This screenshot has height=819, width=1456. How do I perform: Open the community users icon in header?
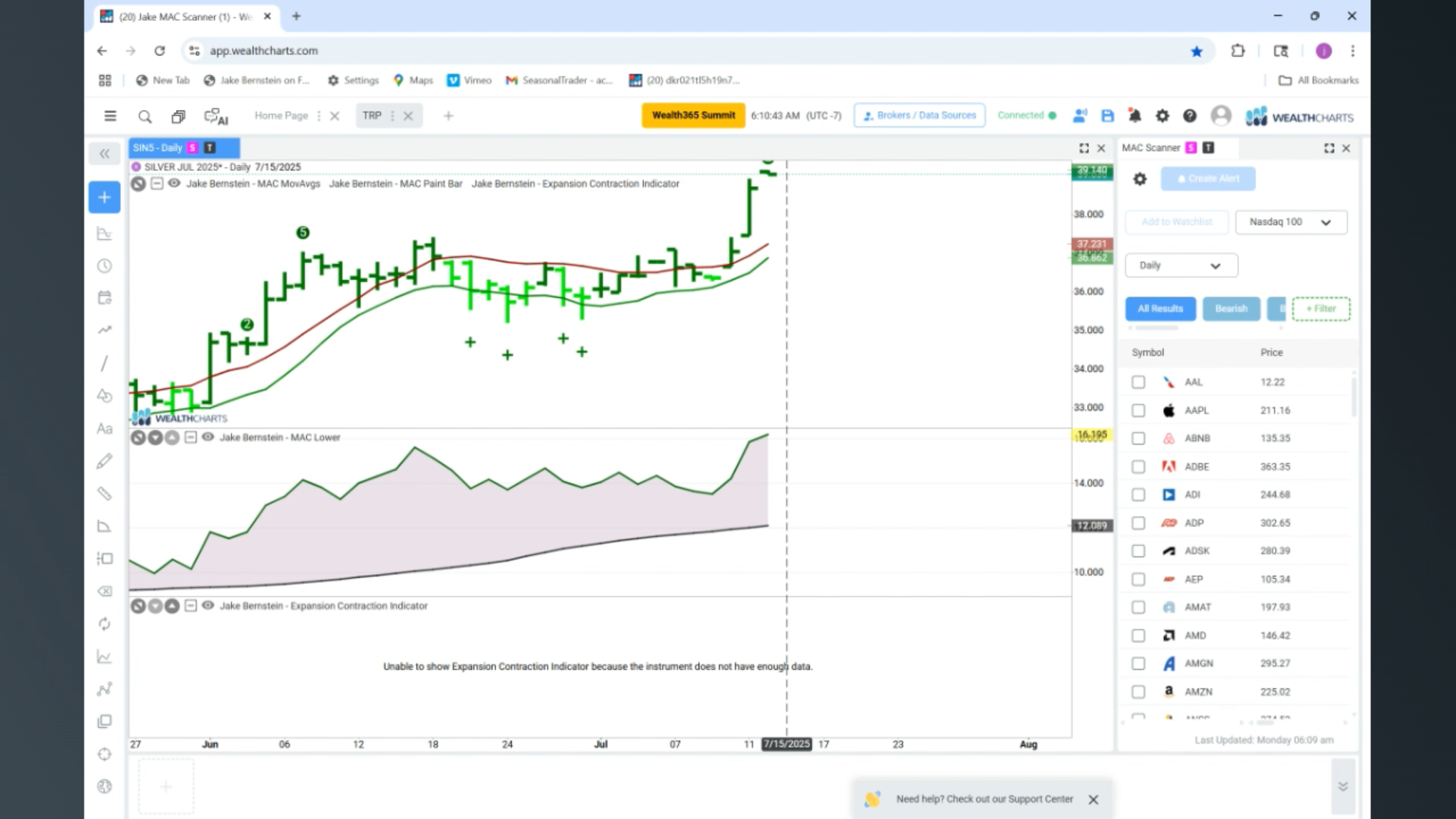[1080, 115]
